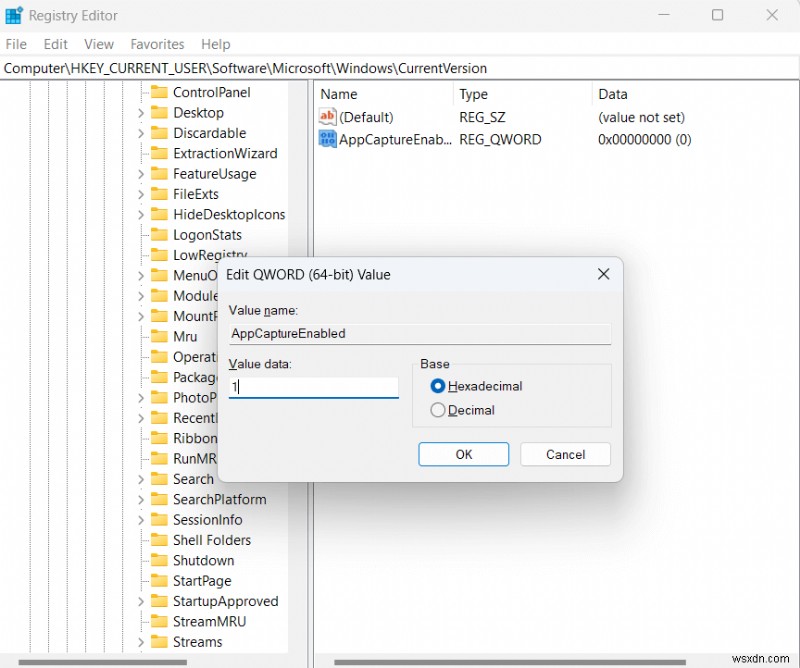Select the Streams folder icon
The image size is (800, 668).
(160, 642)
